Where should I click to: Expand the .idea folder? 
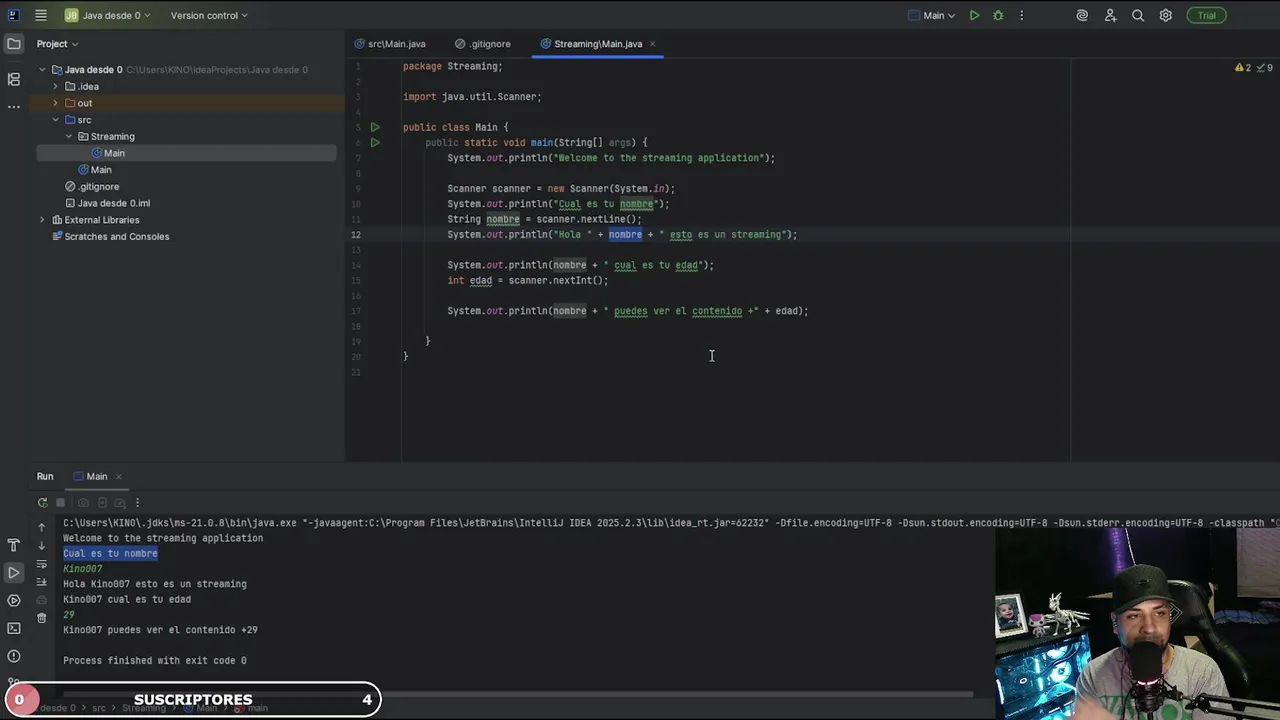pyautogui.click(x=55, y=87)
